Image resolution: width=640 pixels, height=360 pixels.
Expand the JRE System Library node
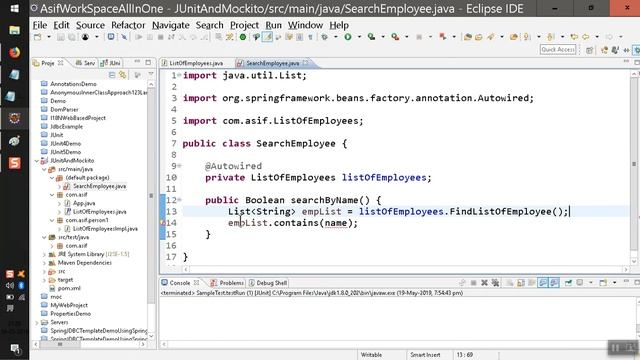(x=44, y=254)
